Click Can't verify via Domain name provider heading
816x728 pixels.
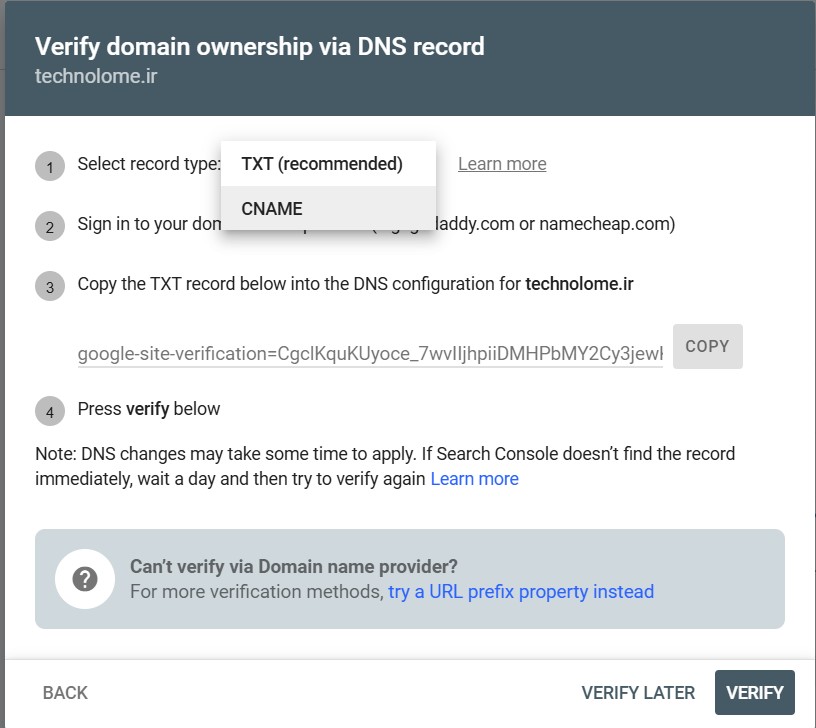(x=294, y=567)
